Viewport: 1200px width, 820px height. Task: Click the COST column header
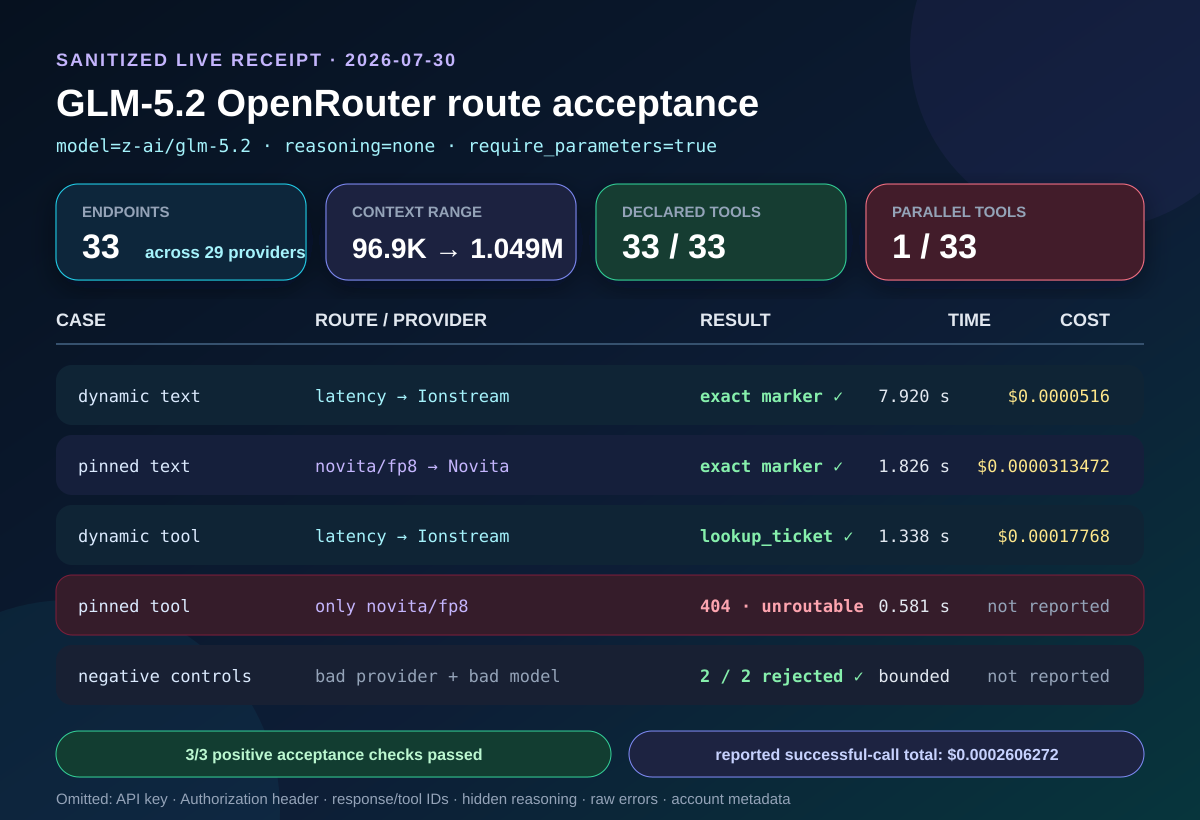(x=1085, y=320)
